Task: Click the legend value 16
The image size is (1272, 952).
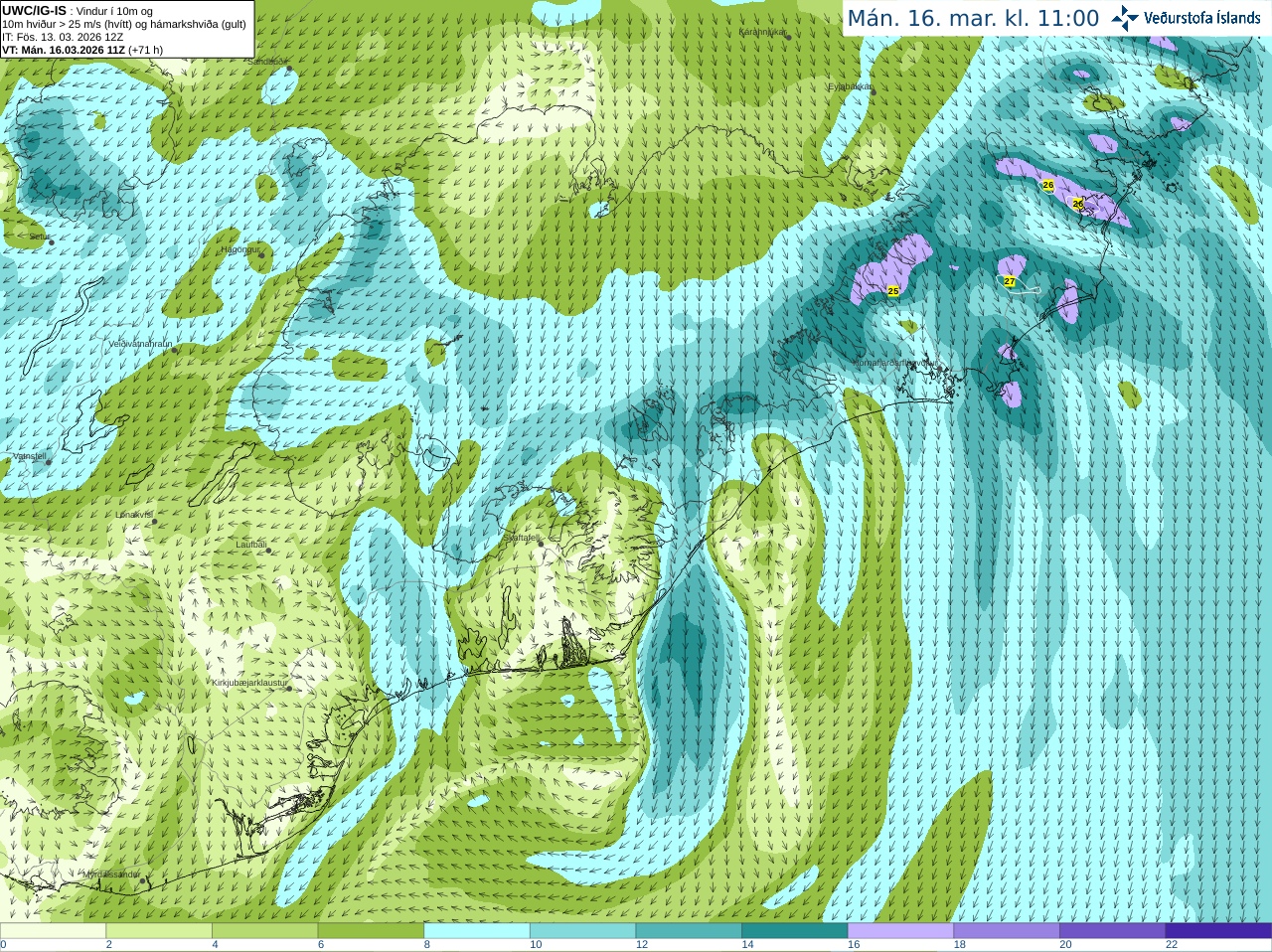Action: point(854,945)
